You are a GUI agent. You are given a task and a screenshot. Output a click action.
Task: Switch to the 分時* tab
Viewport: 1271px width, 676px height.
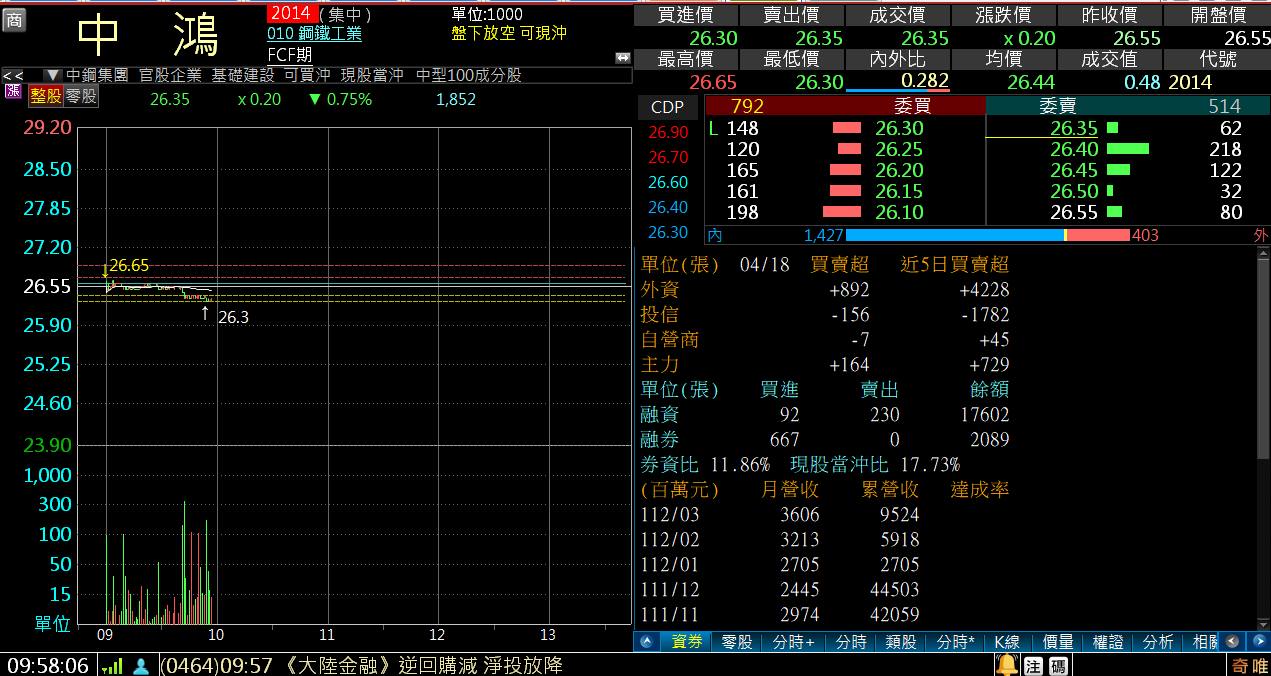tap(956, 642)
